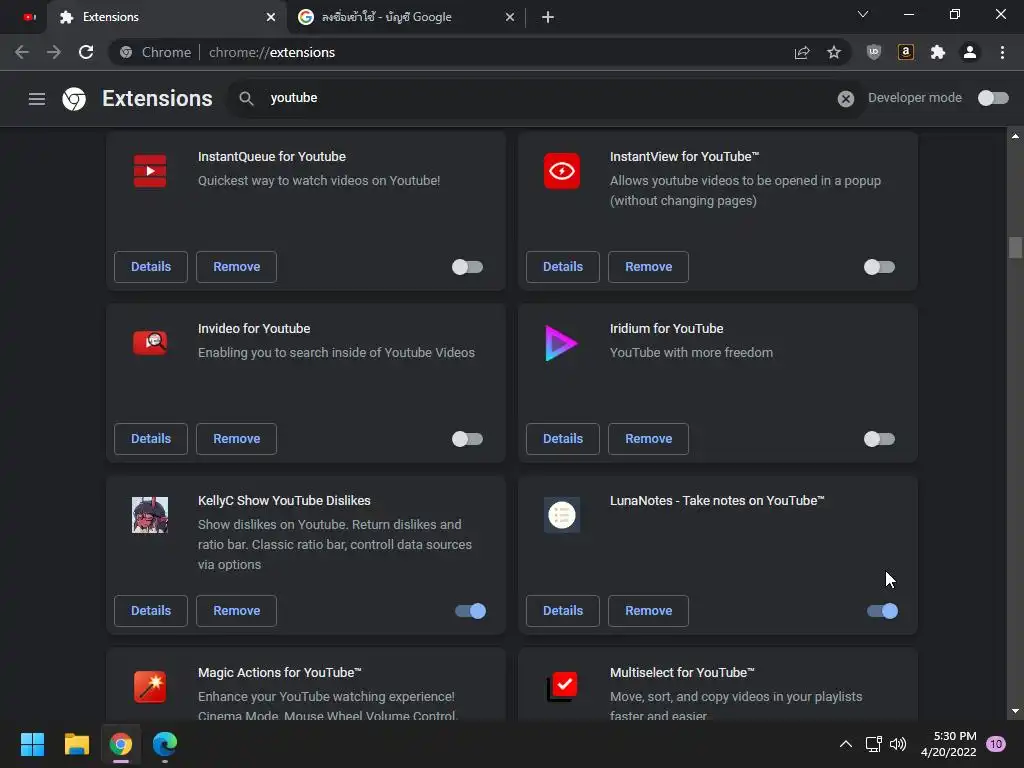Open Microsoft Edge from the taskbar

(165, 744)
